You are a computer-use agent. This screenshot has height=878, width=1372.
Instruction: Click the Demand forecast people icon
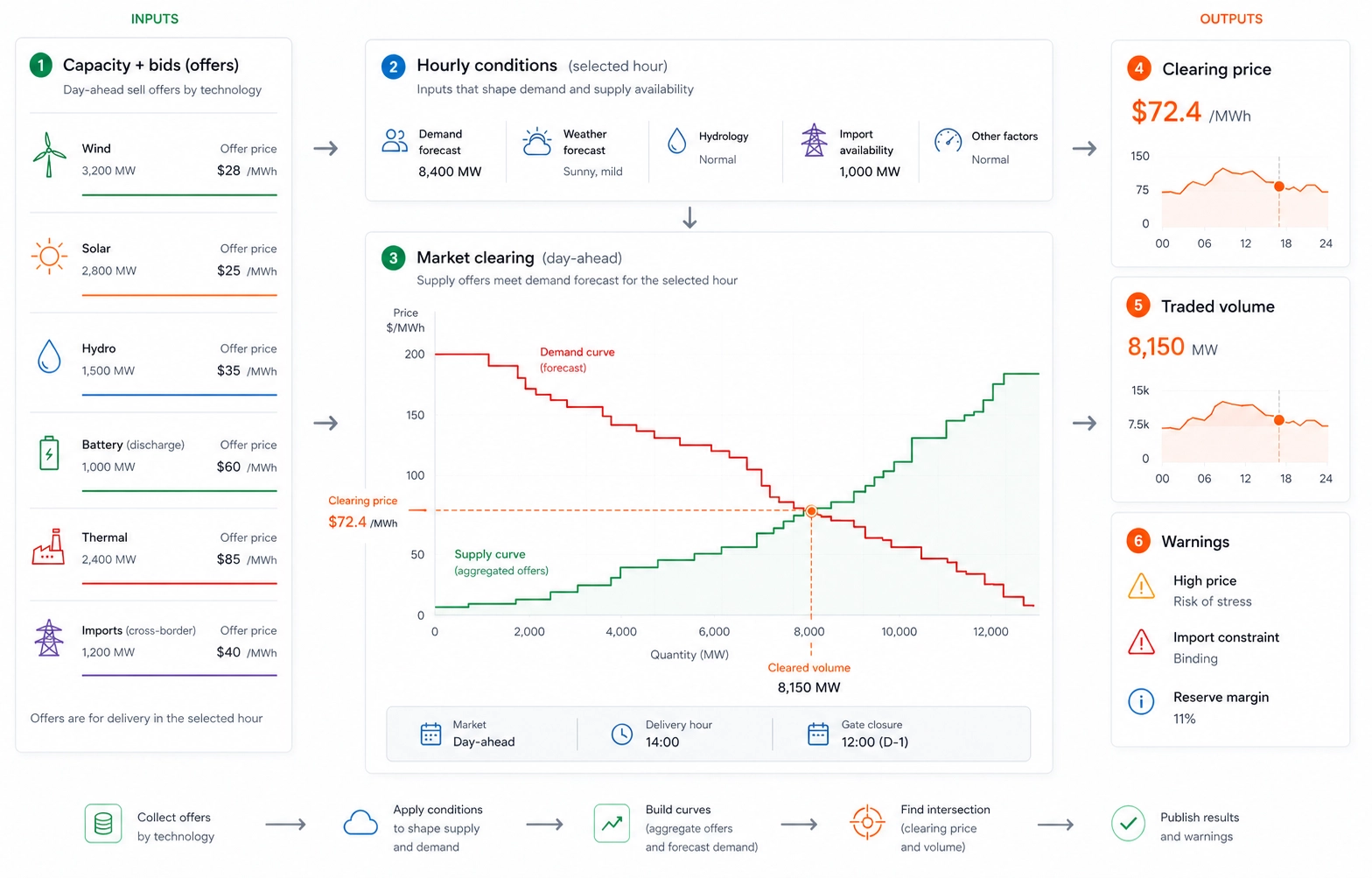pyautogui.click(x=395, y=141)
